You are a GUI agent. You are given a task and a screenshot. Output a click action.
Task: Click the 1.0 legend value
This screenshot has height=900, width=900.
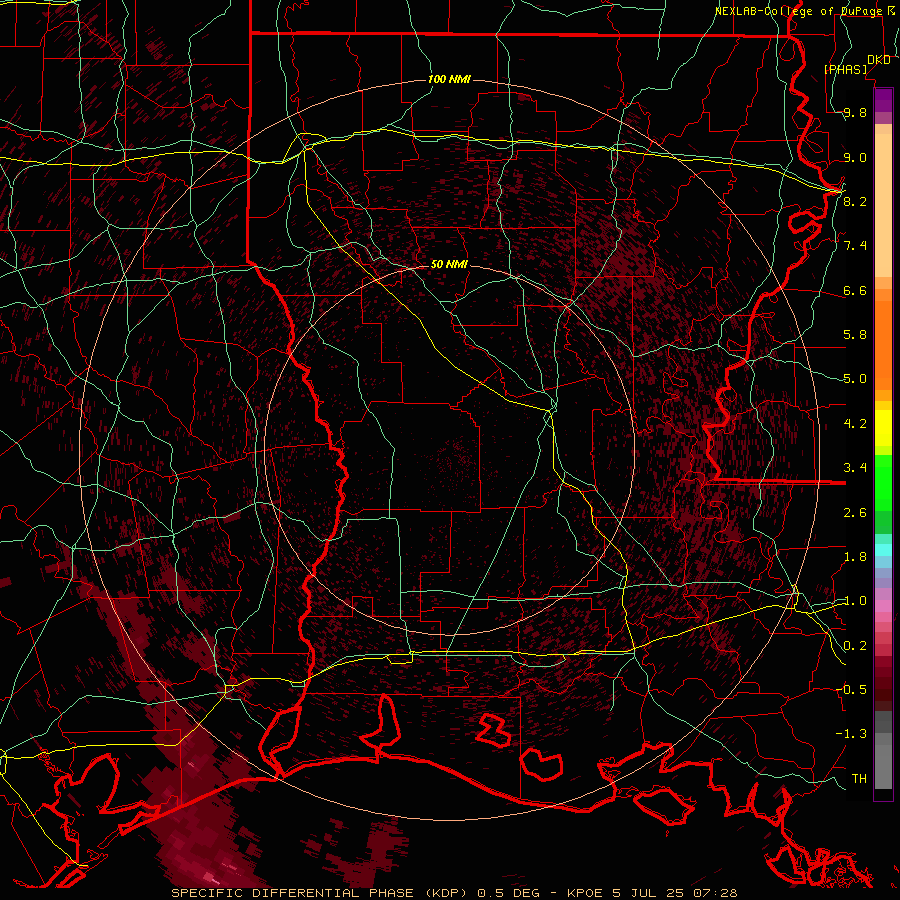point(855,601)
